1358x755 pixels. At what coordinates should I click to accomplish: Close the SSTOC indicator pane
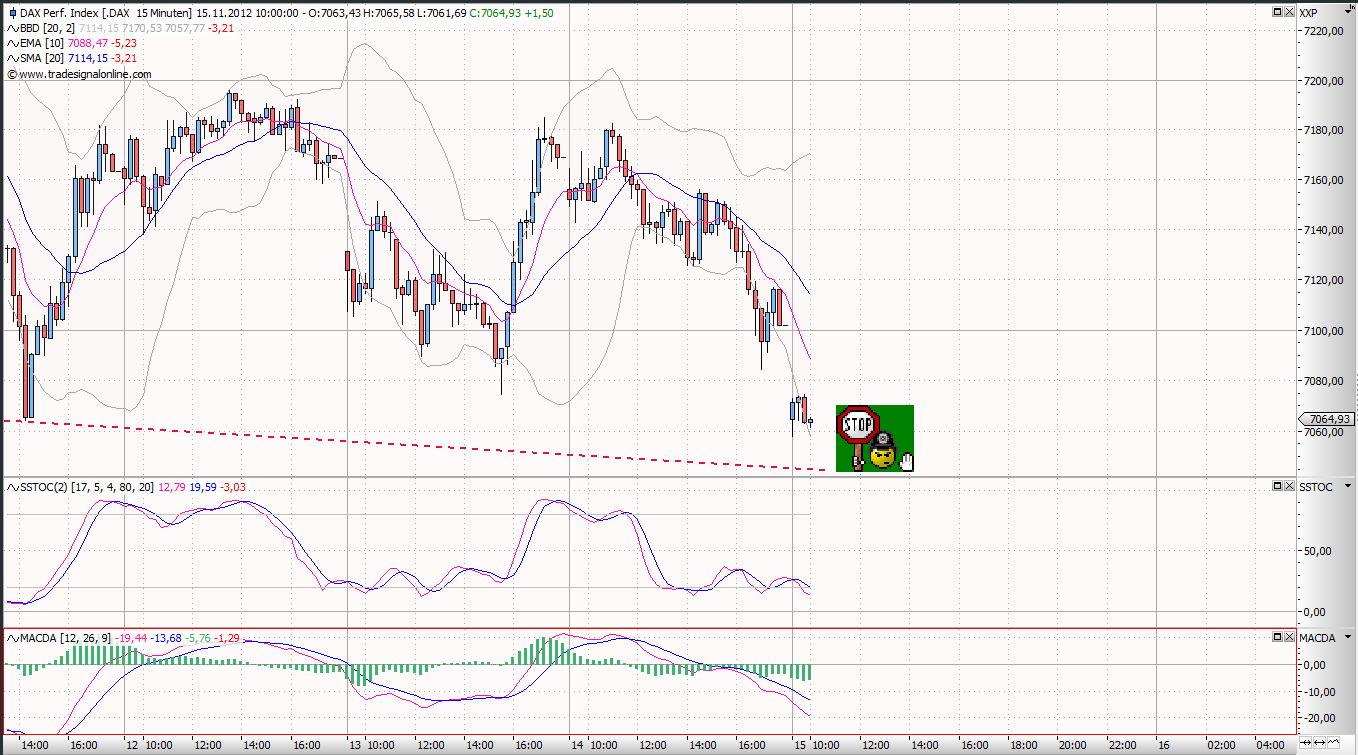[1288, 486]
